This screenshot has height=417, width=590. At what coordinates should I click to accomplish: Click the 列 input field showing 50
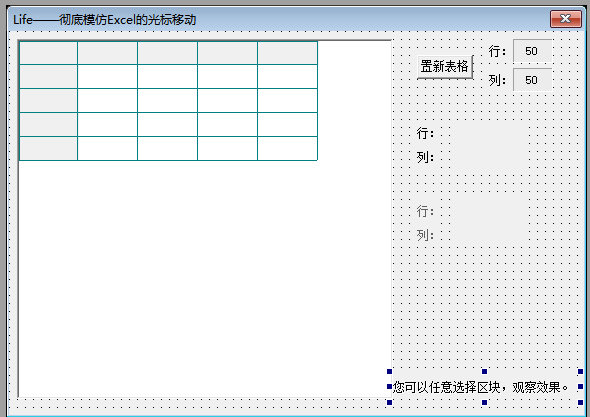532,80
